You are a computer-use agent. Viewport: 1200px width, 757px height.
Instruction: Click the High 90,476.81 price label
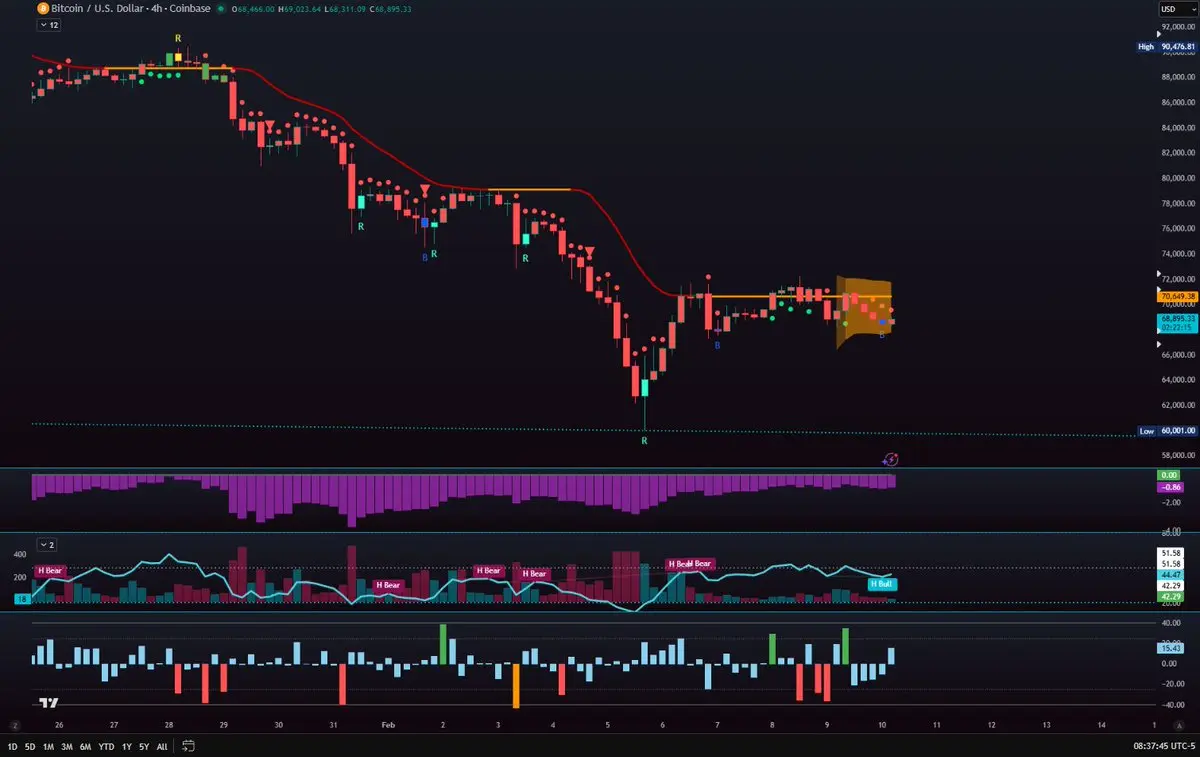[1168, 46]
